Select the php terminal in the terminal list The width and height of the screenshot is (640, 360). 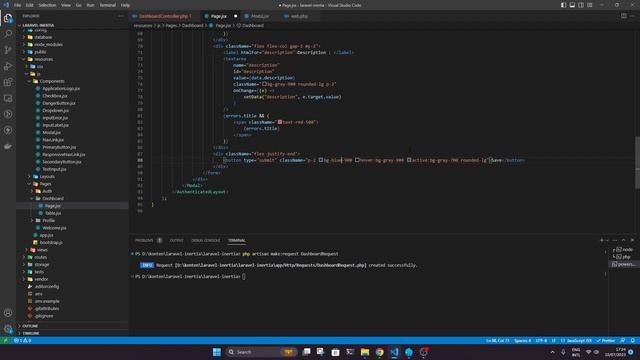(624, 257)
